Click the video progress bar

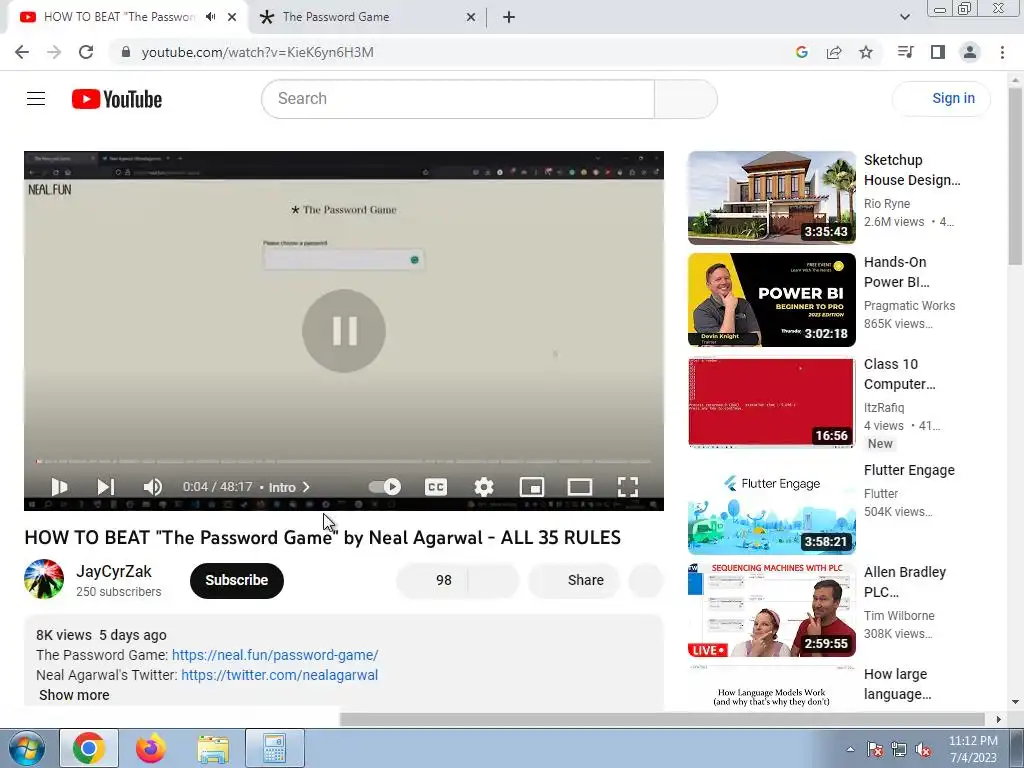pos(344,462)
